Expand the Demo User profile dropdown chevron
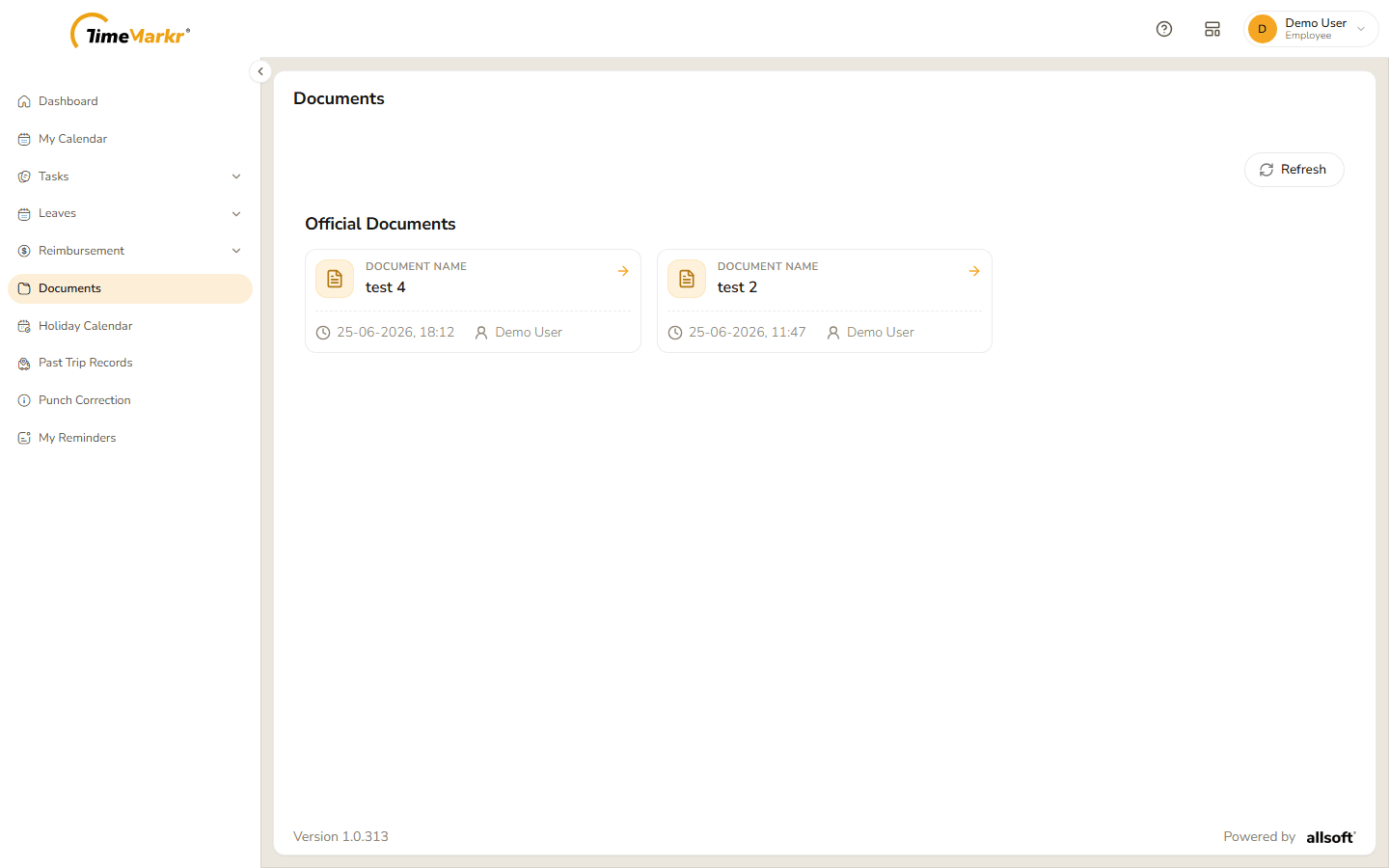 click(1361, 29)
